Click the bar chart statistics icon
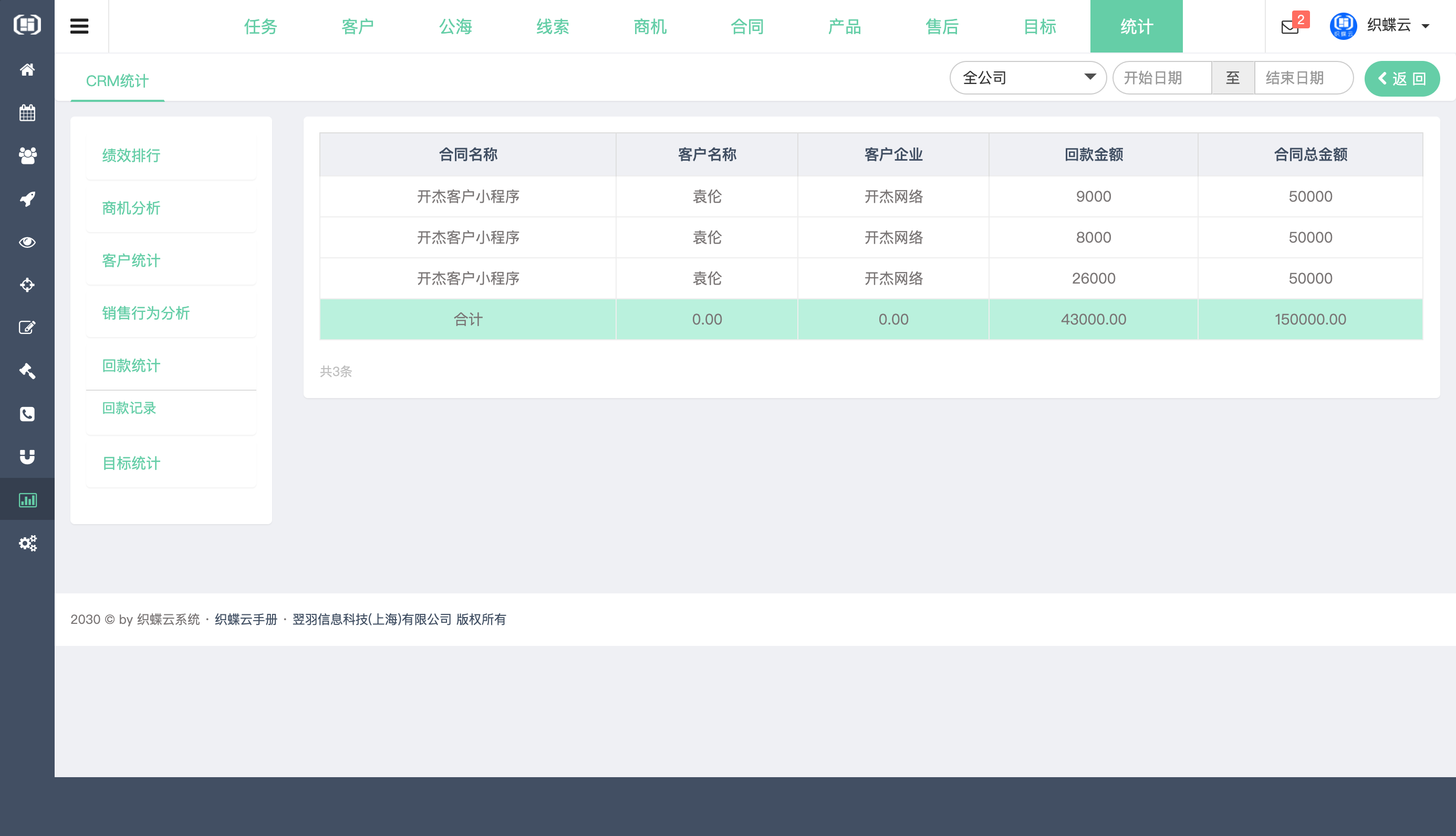The width and height of the screenshot is (1456, 836). 27,499
